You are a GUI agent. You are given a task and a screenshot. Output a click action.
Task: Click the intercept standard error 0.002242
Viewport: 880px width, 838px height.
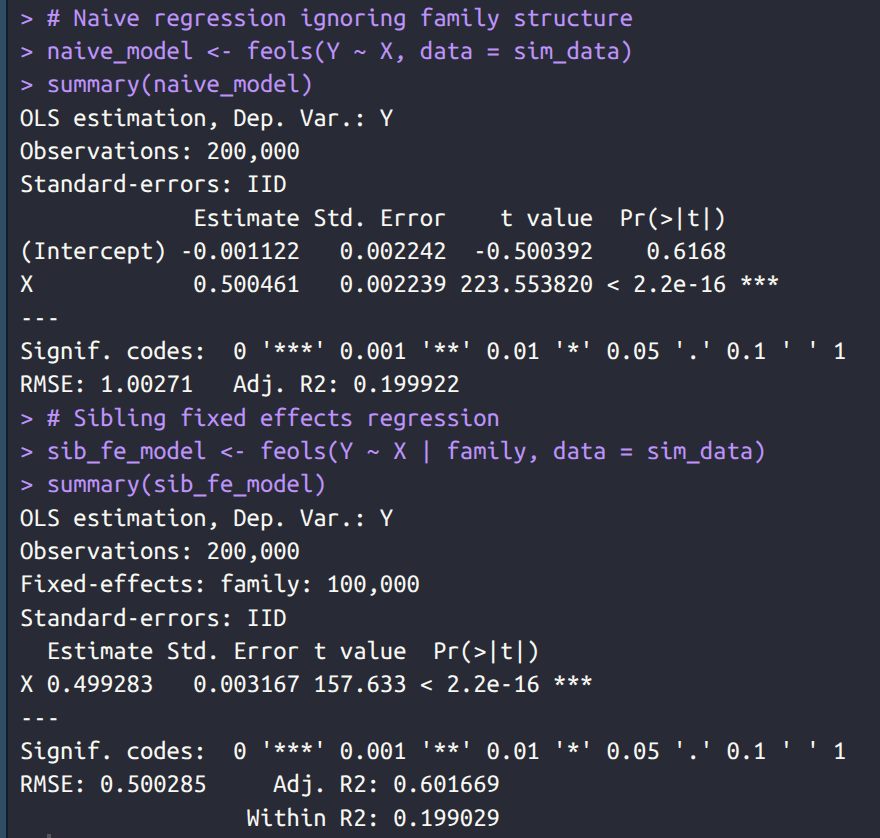click(393, 251)
